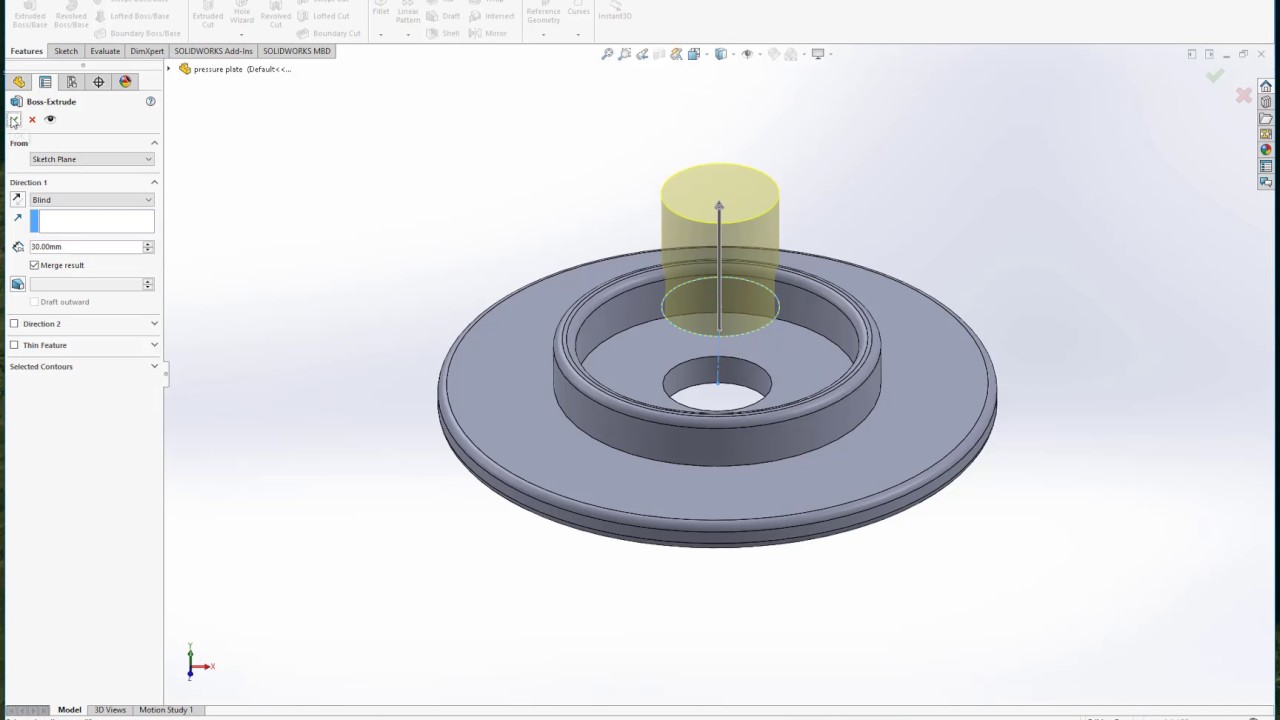Click the Reverse Direction arrow button
The width and height of the screenshot is (1280, 720).
pos(17,200)
